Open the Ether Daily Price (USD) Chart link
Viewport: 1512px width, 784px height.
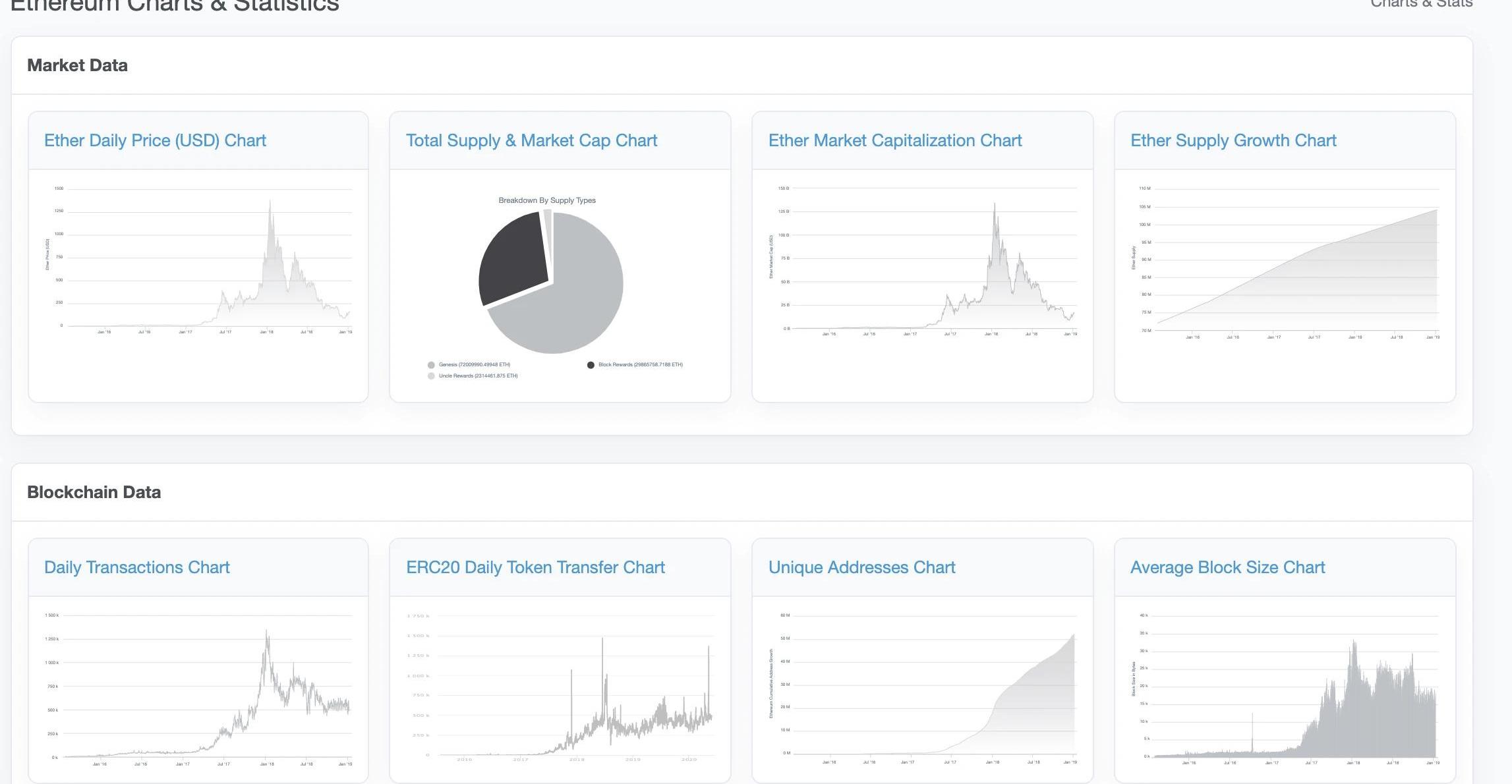pos(155,140)
